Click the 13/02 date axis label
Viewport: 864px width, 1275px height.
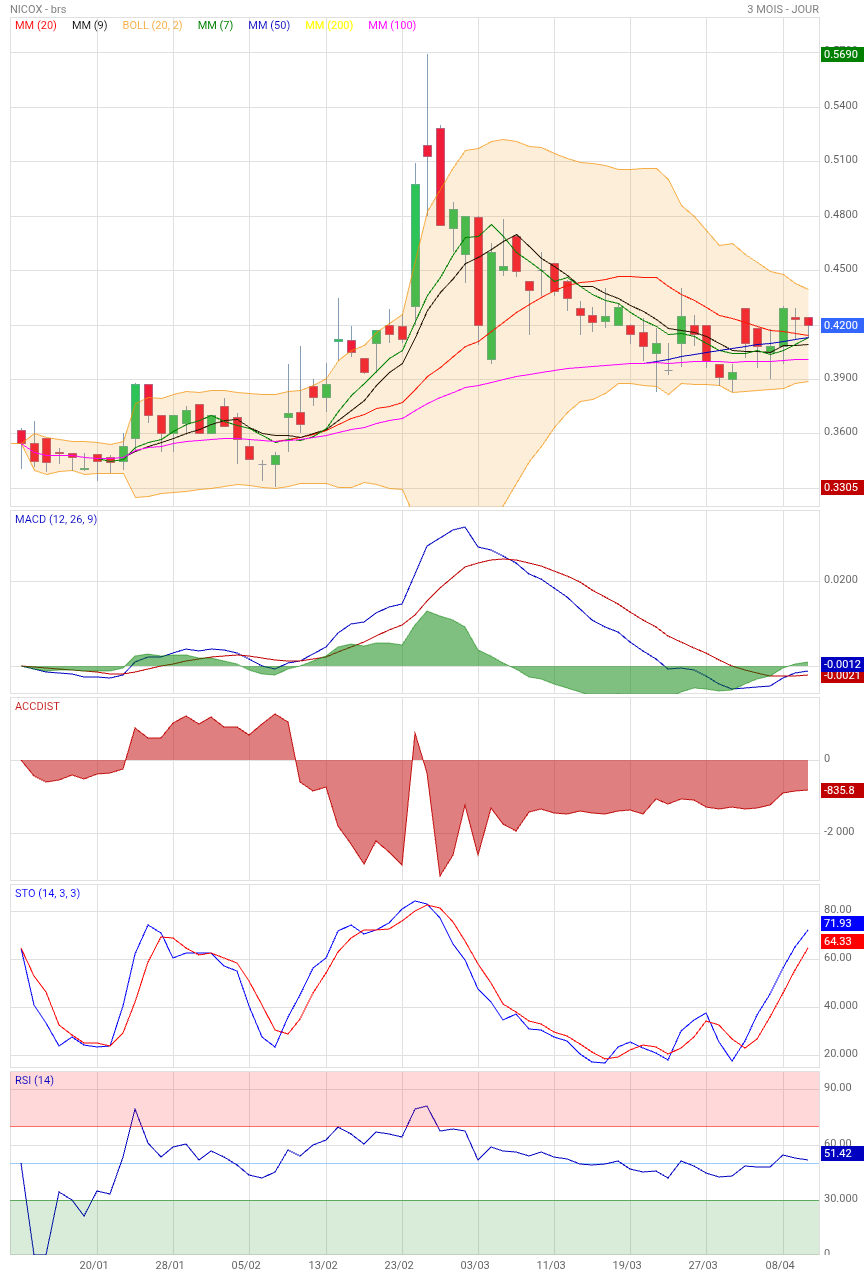tap(323, 1265)
